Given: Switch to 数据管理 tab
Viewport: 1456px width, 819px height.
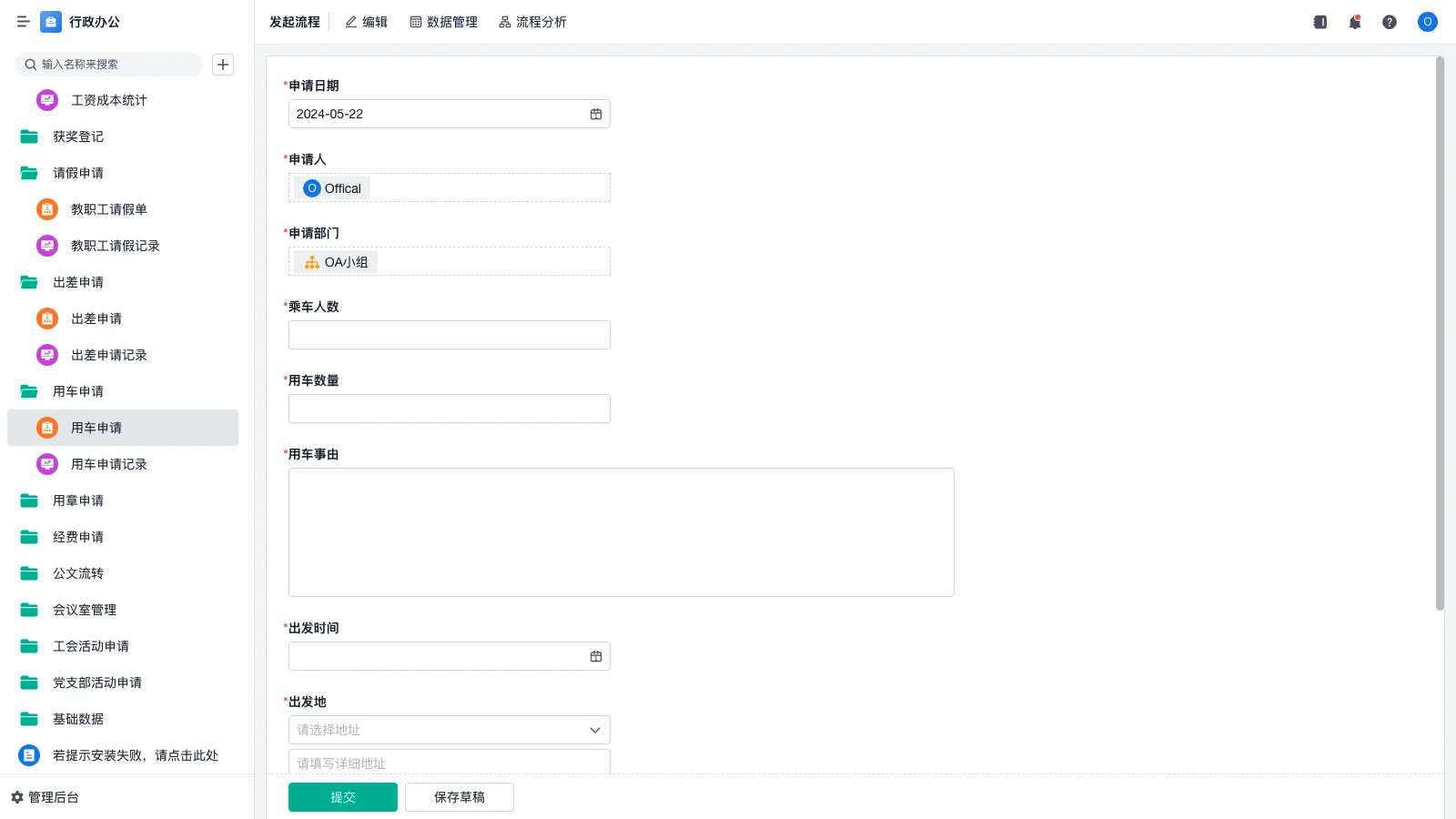Looking at the screenshot, I should click(443, 22).
